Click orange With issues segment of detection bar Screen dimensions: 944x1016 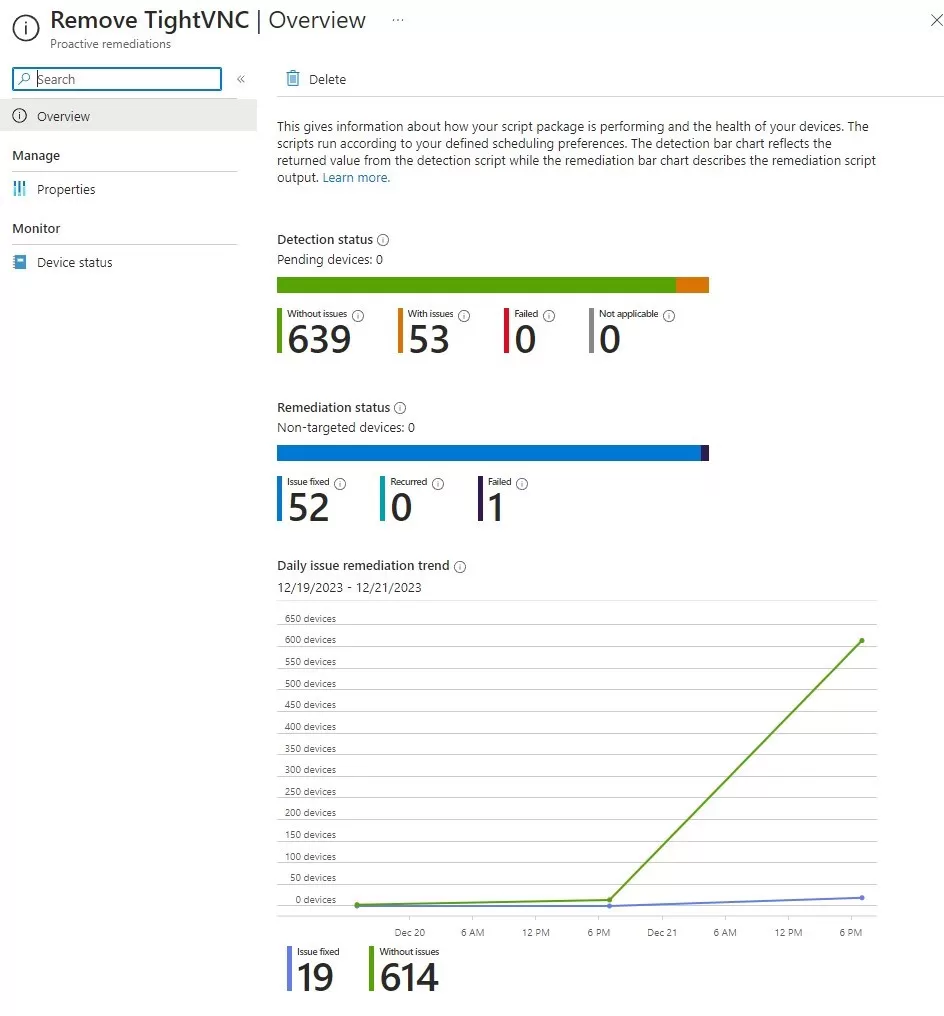[x=692, y=285]
